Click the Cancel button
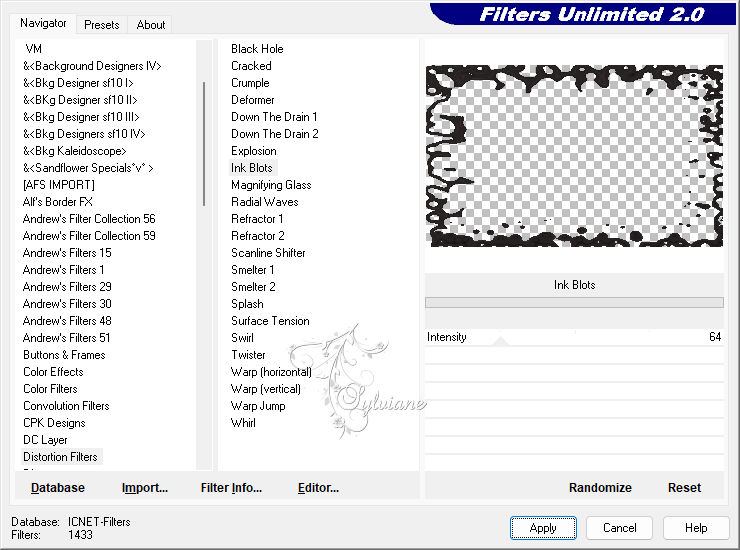Viewport: 740px width, 550px height. pos(619,528)
